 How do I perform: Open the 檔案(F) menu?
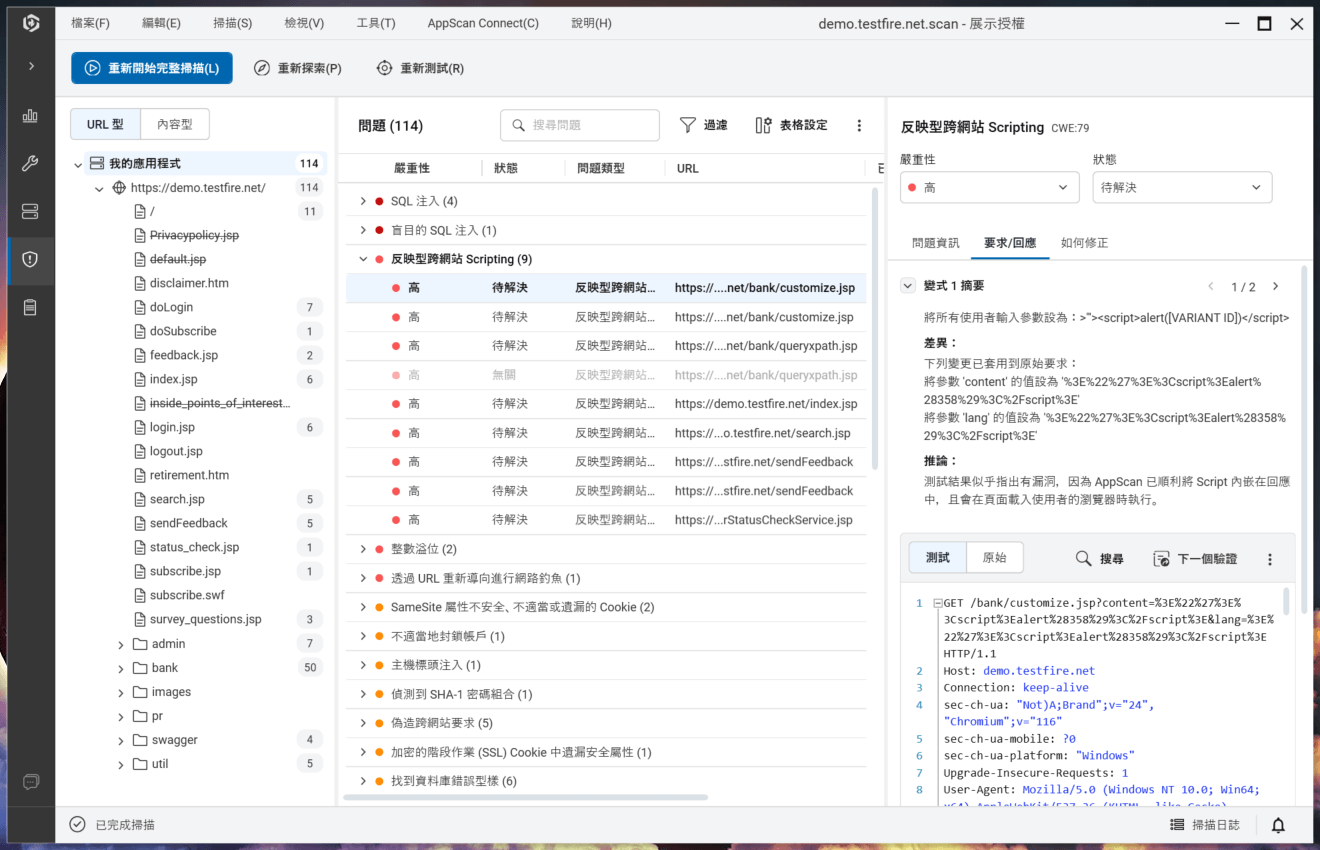click(91, 23)
